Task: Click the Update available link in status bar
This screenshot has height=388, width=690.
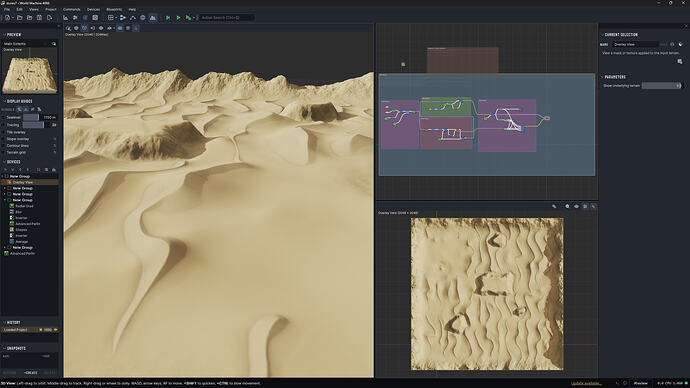Action: pos(586,384)
